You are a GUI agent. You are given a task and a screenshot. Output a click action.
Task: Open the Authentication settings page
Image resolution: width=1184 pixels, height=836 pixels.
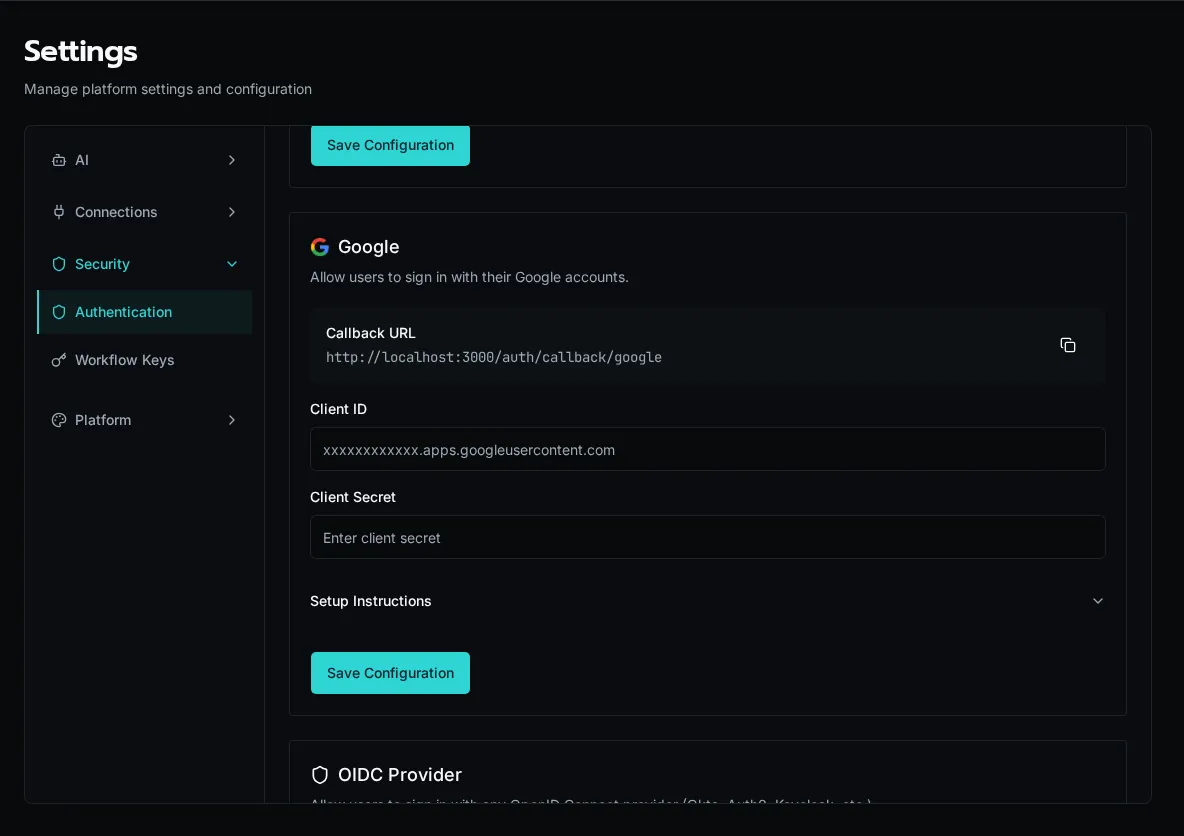pos(145,312)
